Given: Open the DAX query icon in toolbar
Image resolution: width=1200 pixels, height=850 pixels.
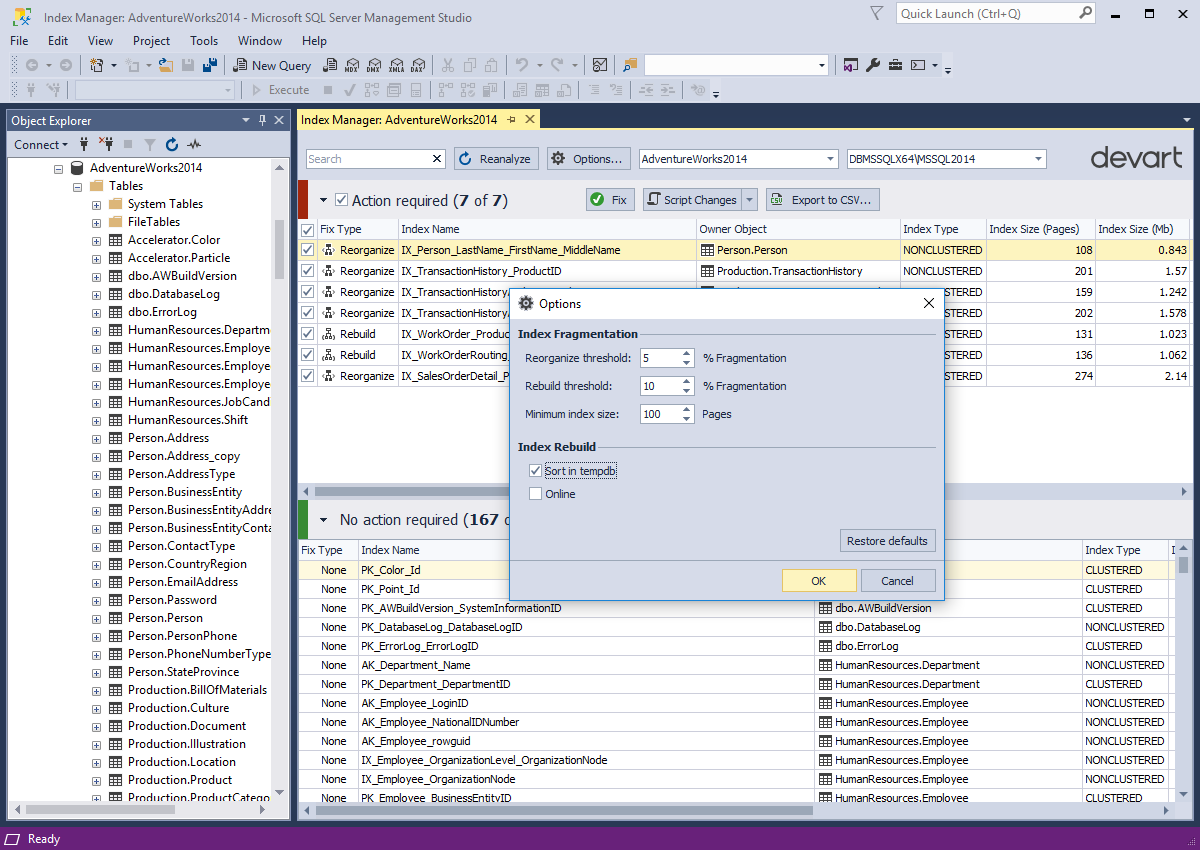Looking at the screenshot, I should [x=417, y=65].
